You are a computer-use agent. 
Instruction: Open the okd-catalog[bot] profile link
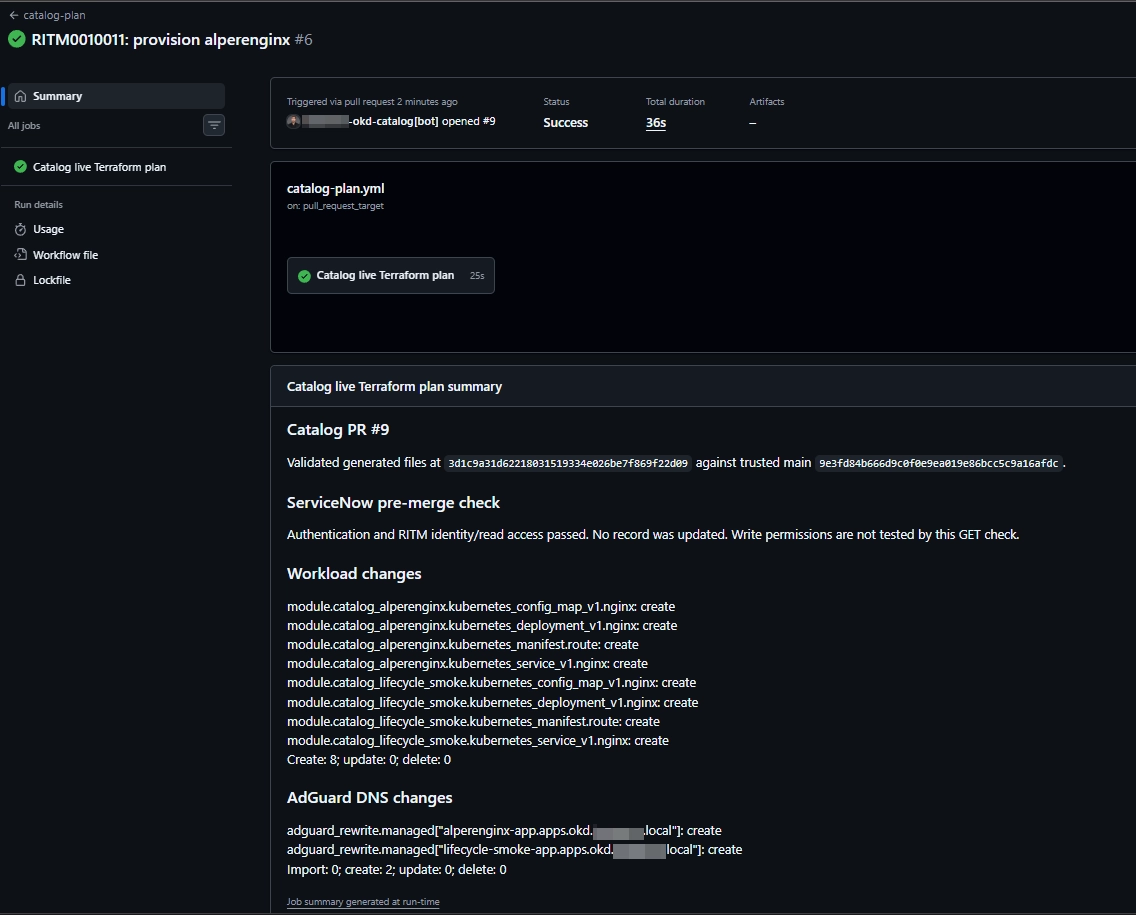[x=370, y=121]
